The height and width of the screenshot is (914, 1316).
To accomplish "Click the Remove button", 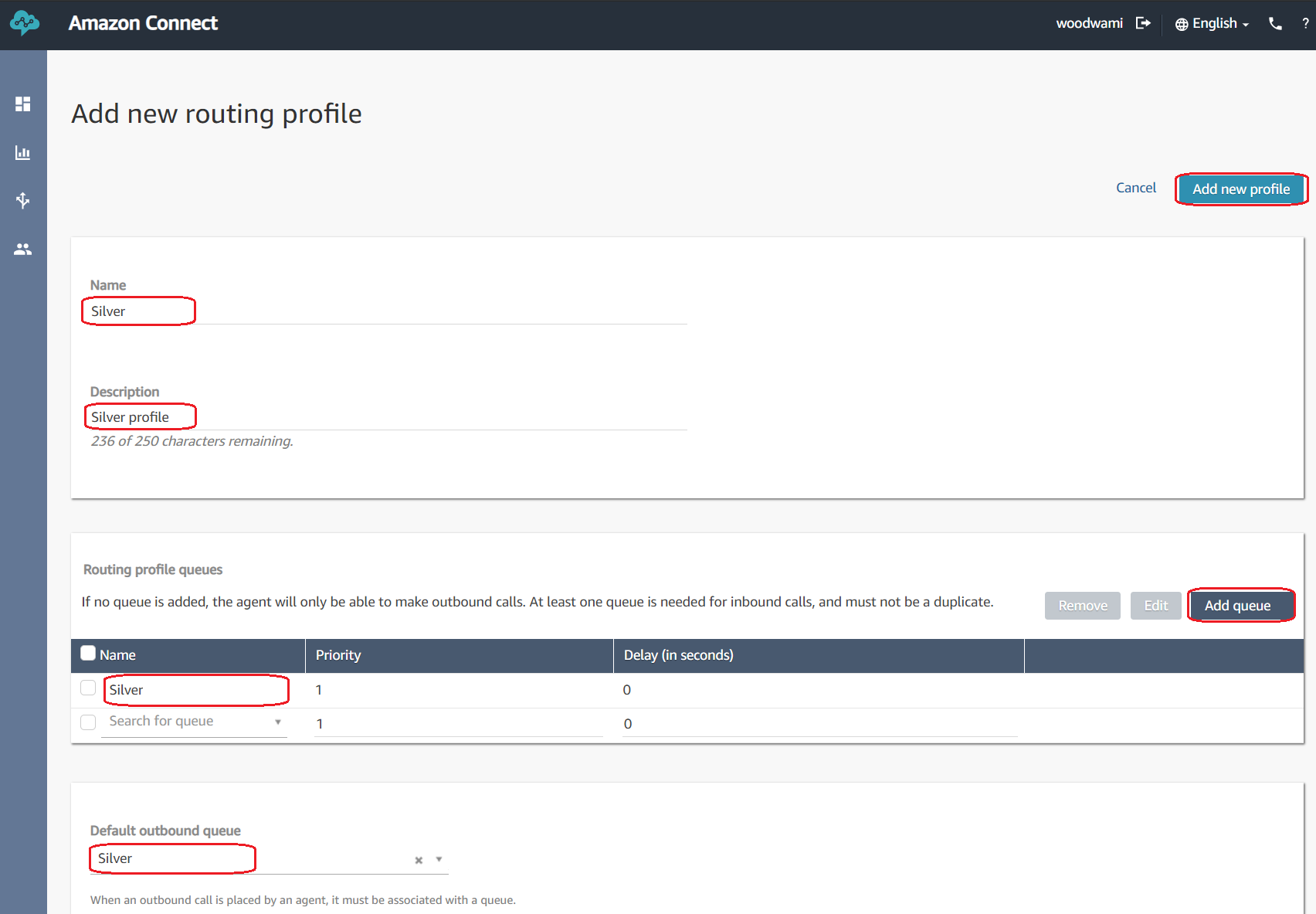I will (1083, 606).
